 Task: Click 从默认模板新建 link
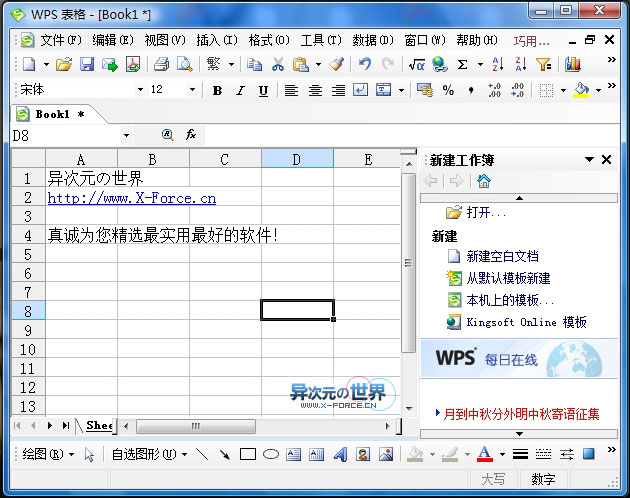click(508, 278)
